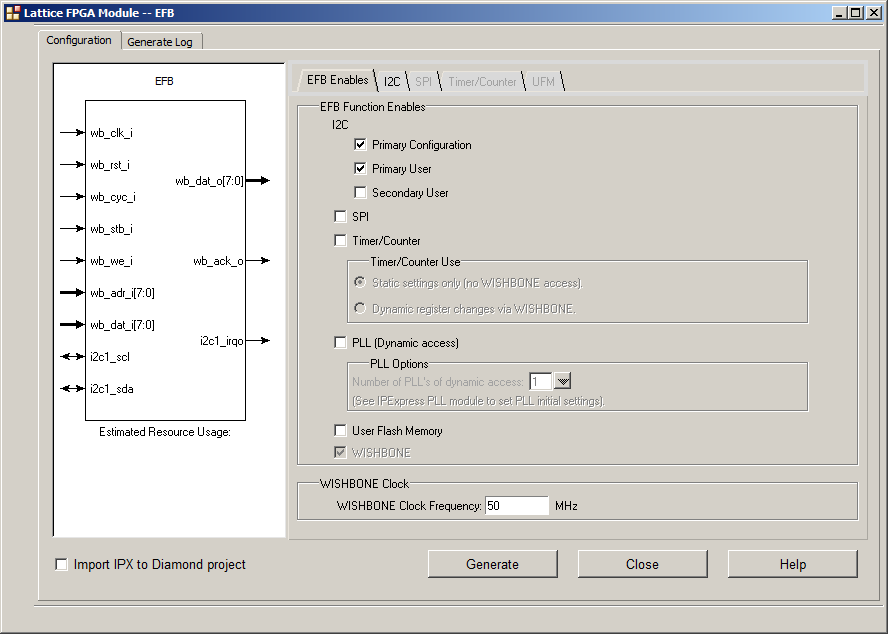The image size is (888, 634).
Task: Select the Configuration tab
Action: (79, 40)
